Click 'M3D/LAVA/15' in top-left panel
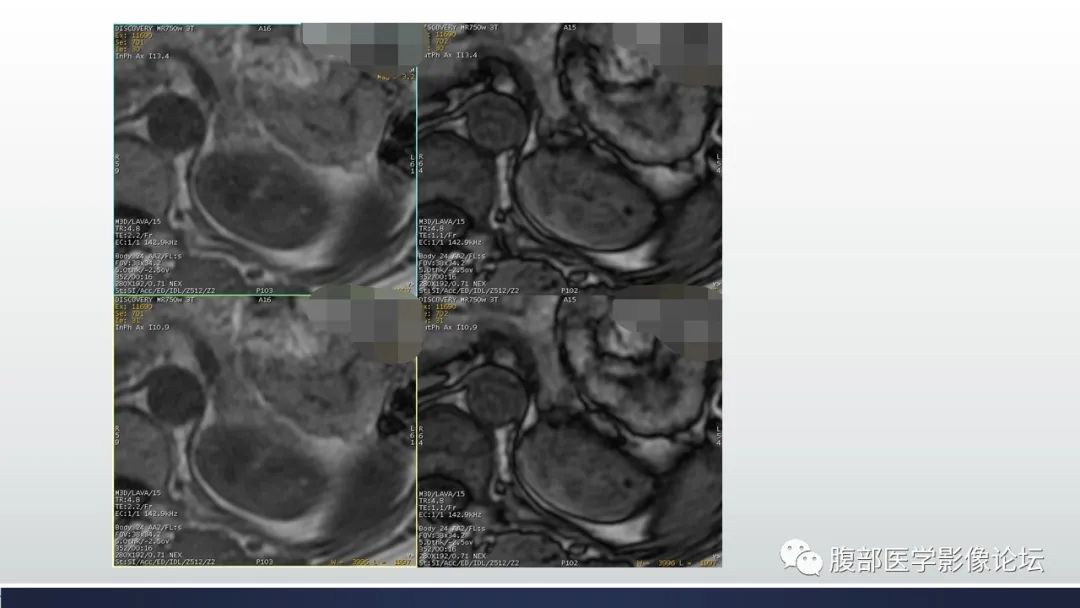 click(x=138, y=222)
